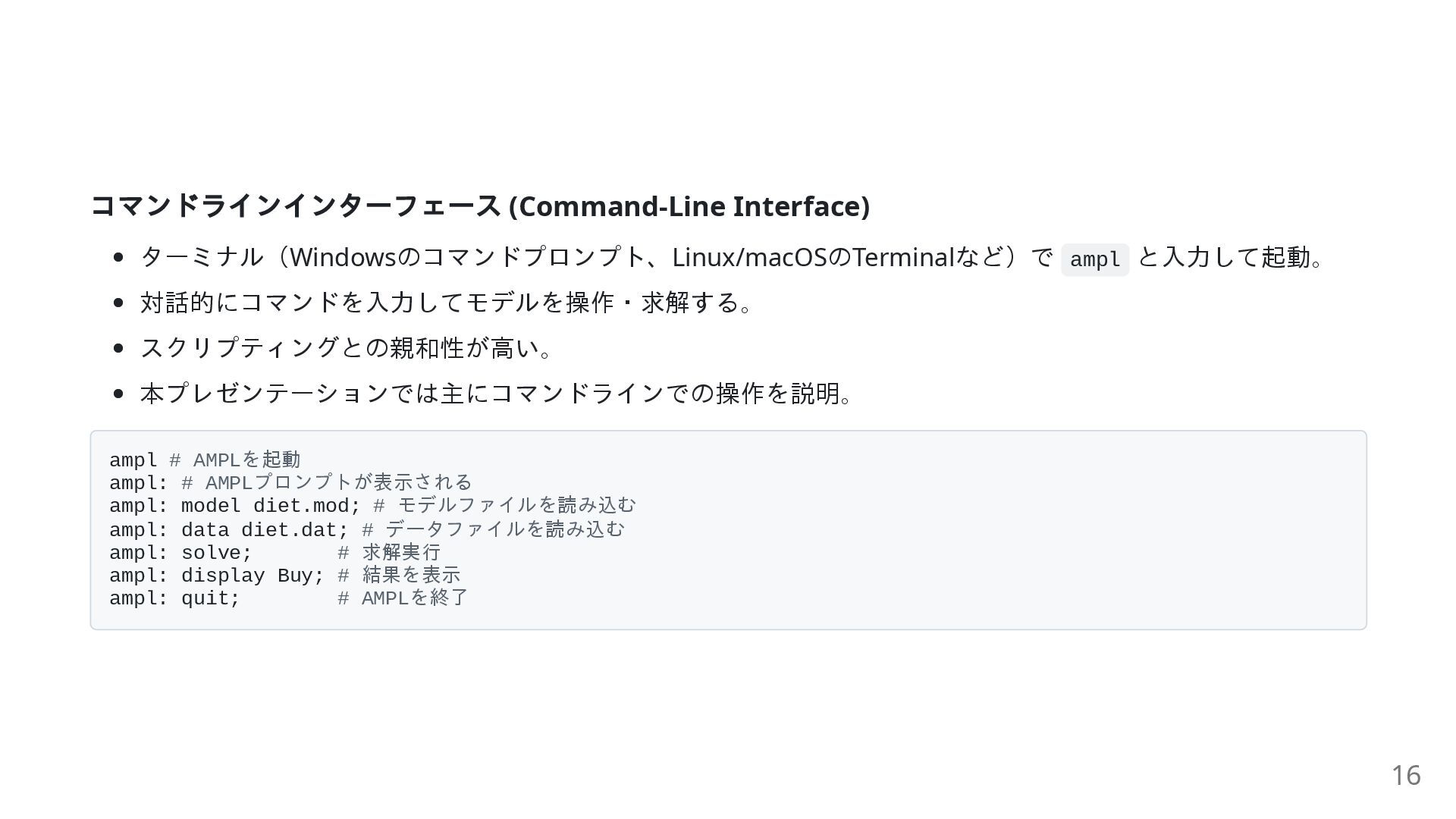Screen dimensions: 1456x819
Task: Click the word "Windows" in first bullet
Action: pyautogui.click(x=343, y=258)
